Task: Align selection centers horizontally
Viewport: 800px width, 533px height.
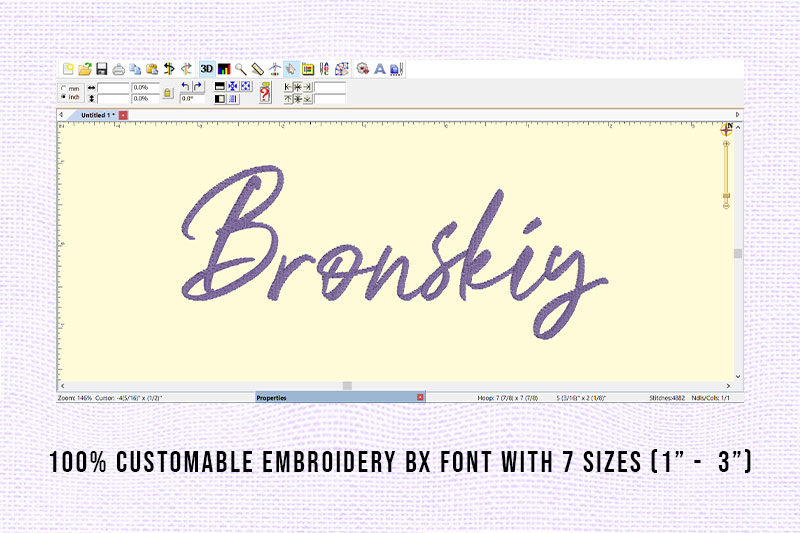Action: pyautogui.click(x=298, y=87)
